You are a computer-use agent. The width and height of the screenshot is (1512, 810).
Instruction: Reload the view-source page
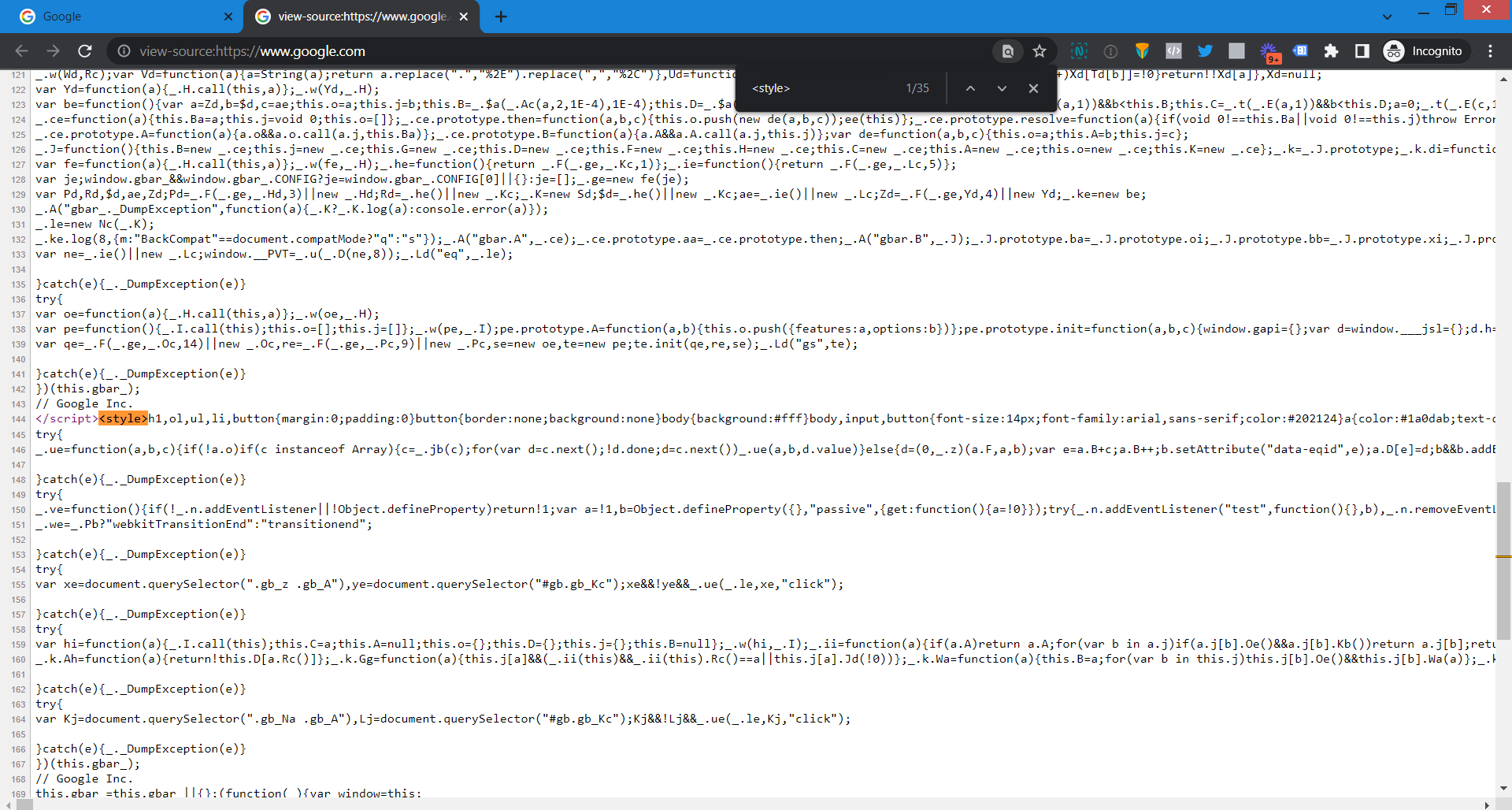click(x=85, y=51)
